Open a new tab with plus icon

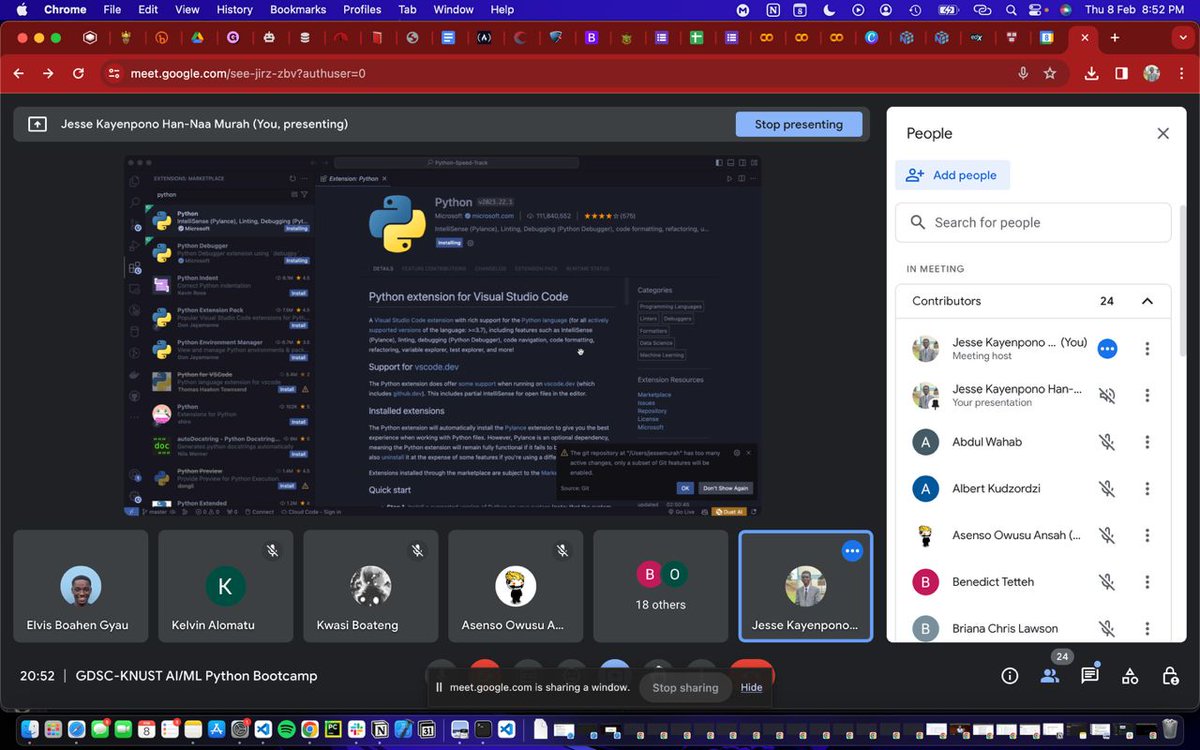pyautogui.click(x=1114, y=38)
